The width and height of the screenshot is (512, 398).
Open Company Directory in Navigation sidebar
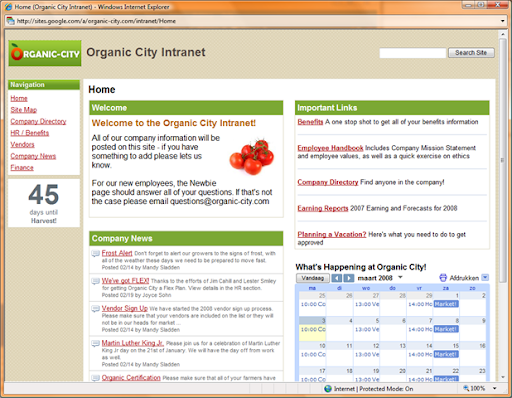tap(38, 121)
